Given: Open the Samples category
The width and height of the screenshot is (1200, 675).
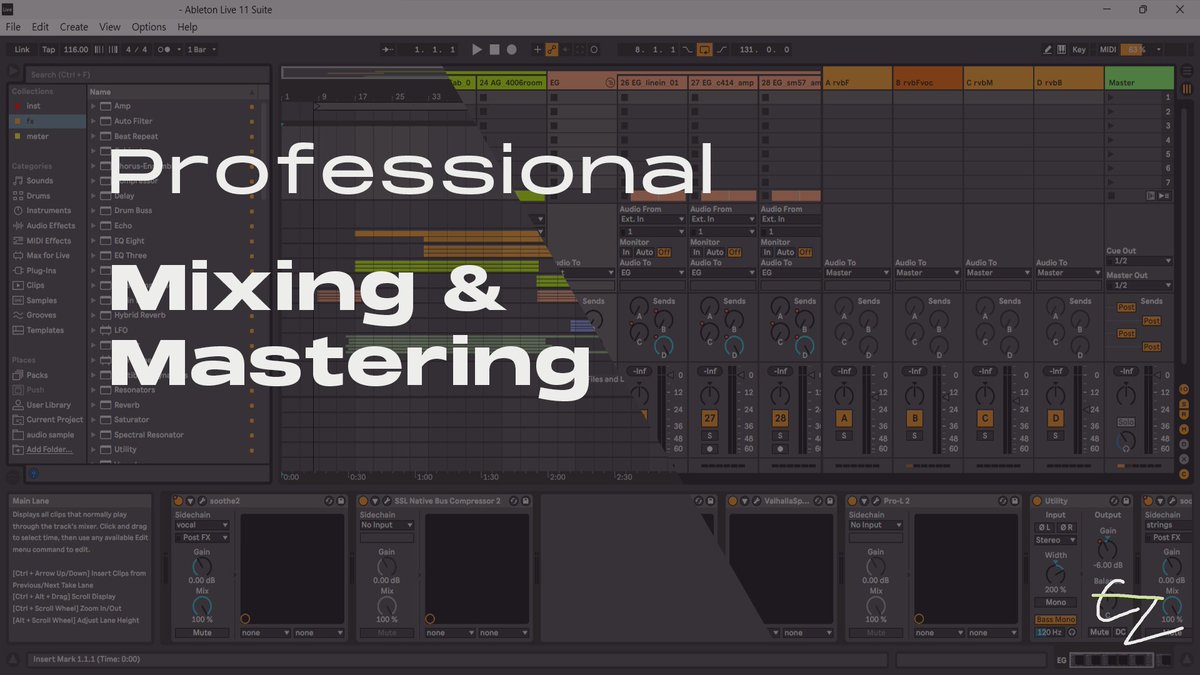Looking at the screenshot, I should pos(35,301).
